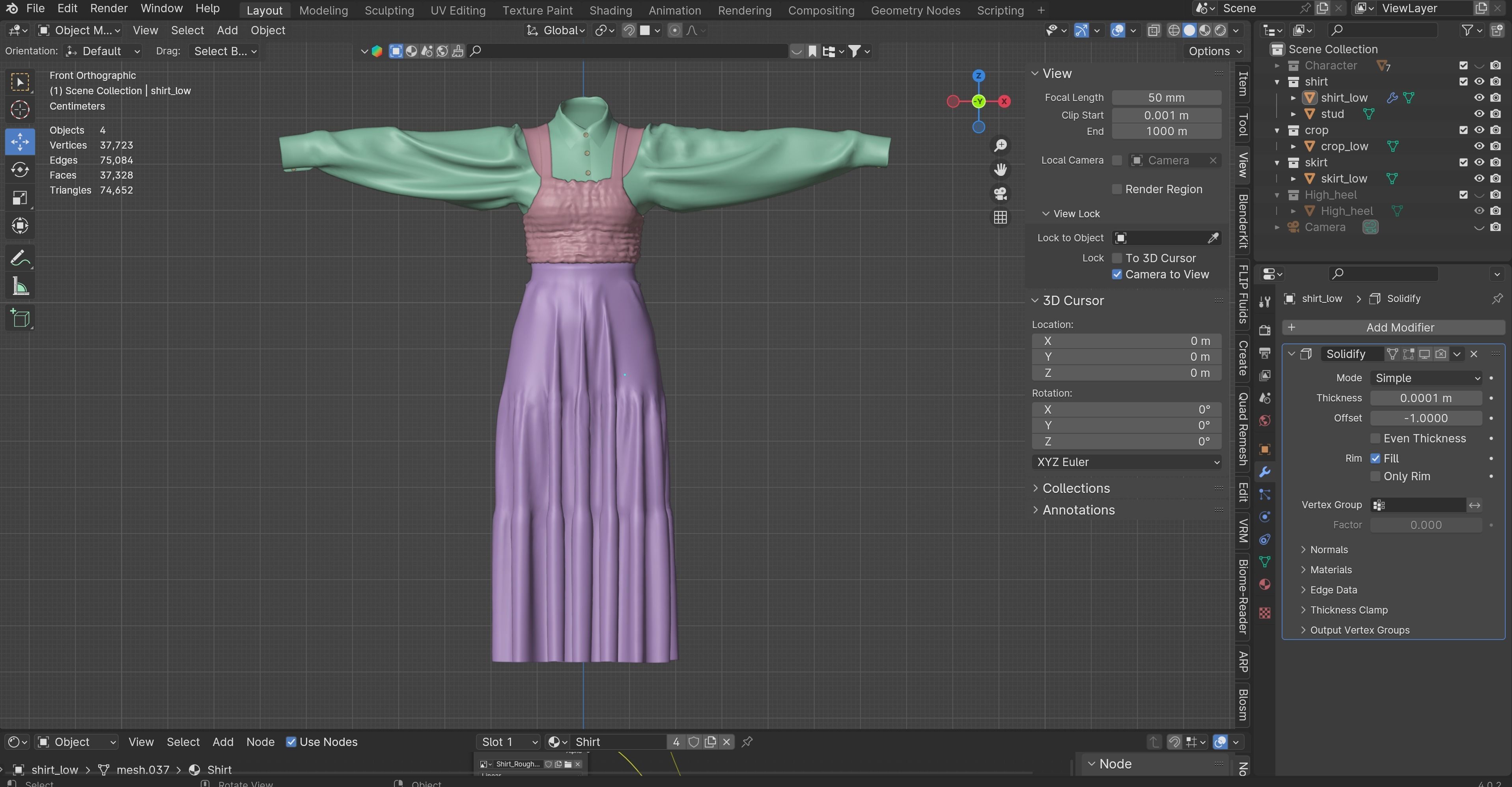This screenshot has width=1512, height=787.
Task: Enable Lock To 3D Cursor checkbox
Action: 1117,258
